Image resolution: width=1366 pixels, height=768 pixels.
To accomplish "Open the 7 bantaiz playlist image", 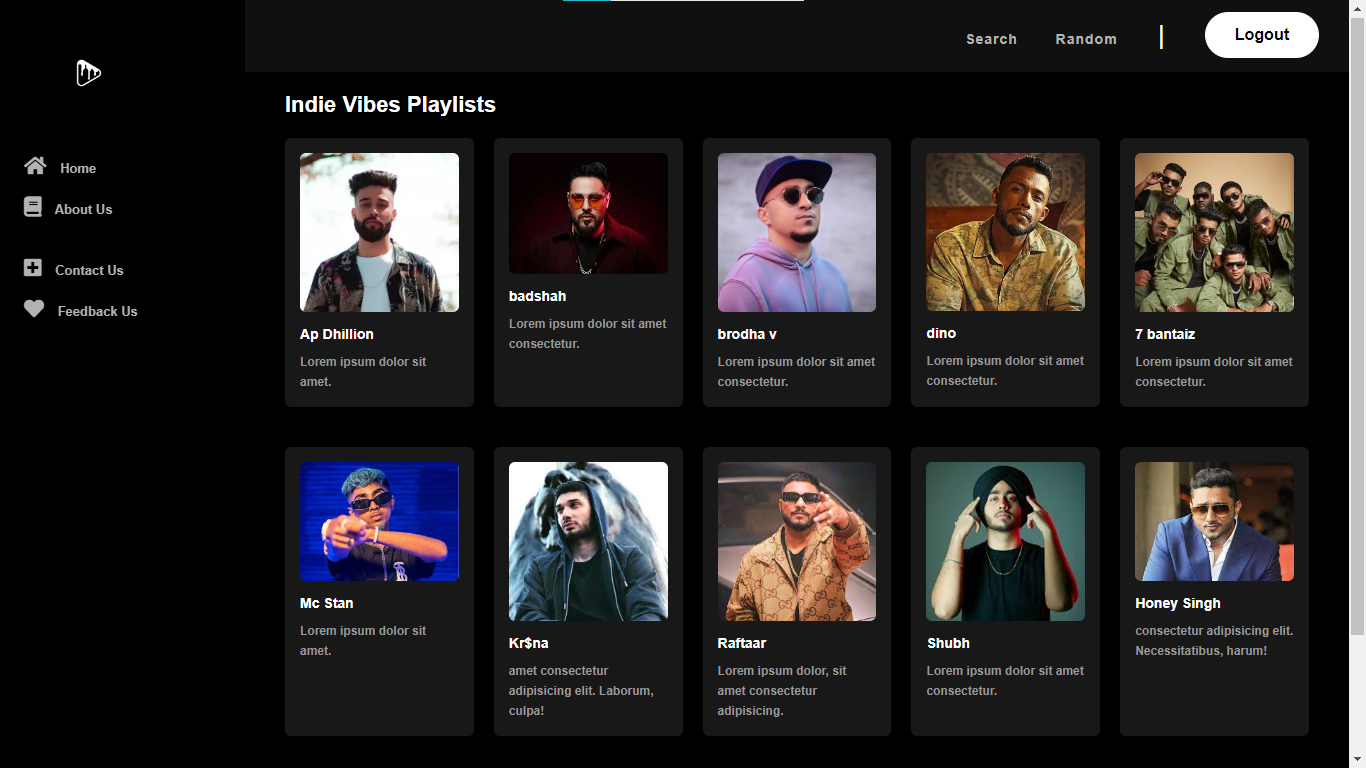I will 1214,232.
